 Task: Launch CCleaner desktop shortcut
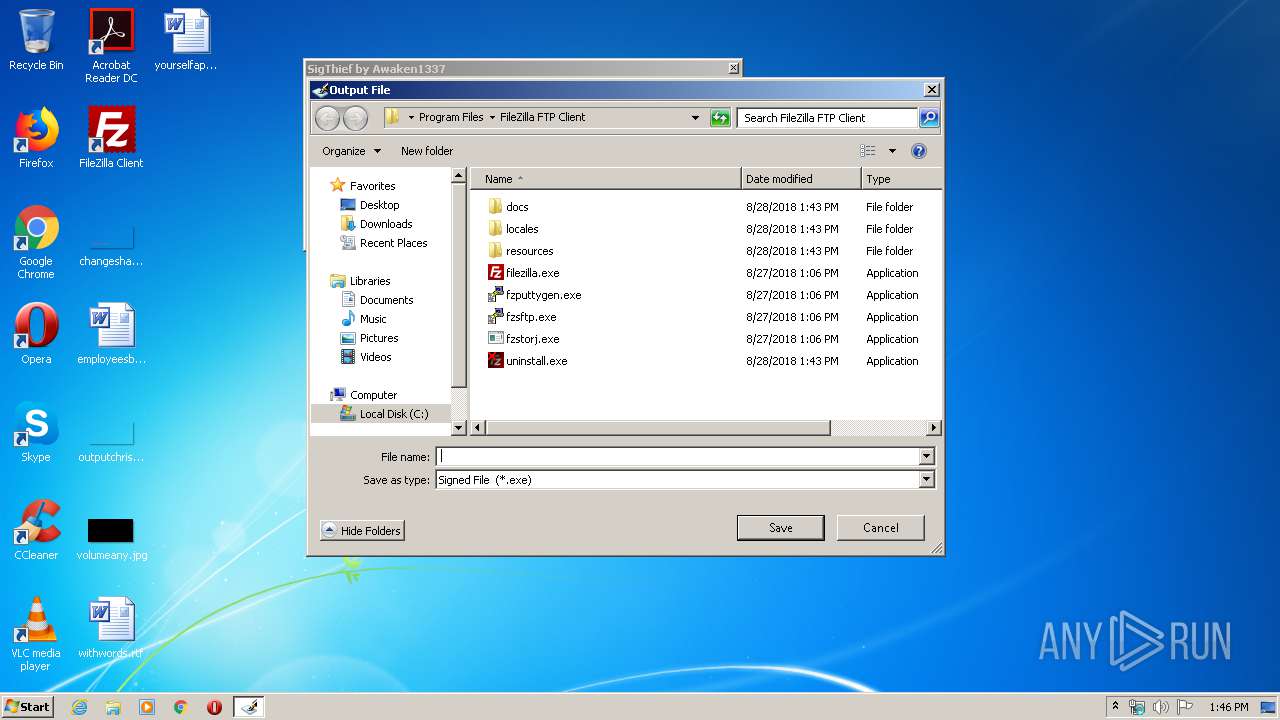click(x=36, y=530)
